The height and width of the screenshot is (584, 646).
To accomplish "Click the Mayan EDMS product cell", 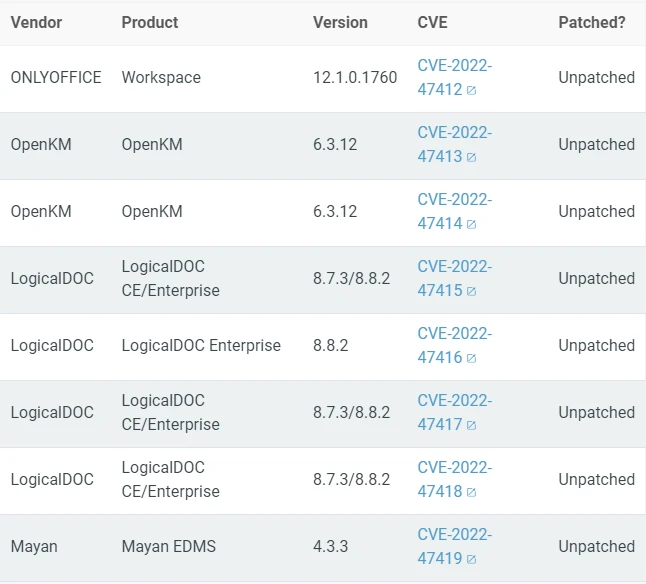I will (x=169, y=546).
